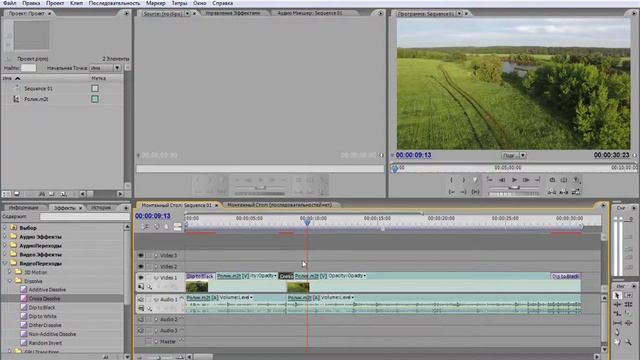Click Safe Margins button in Program monitor
Screen dimensions: 640x360
564,180
